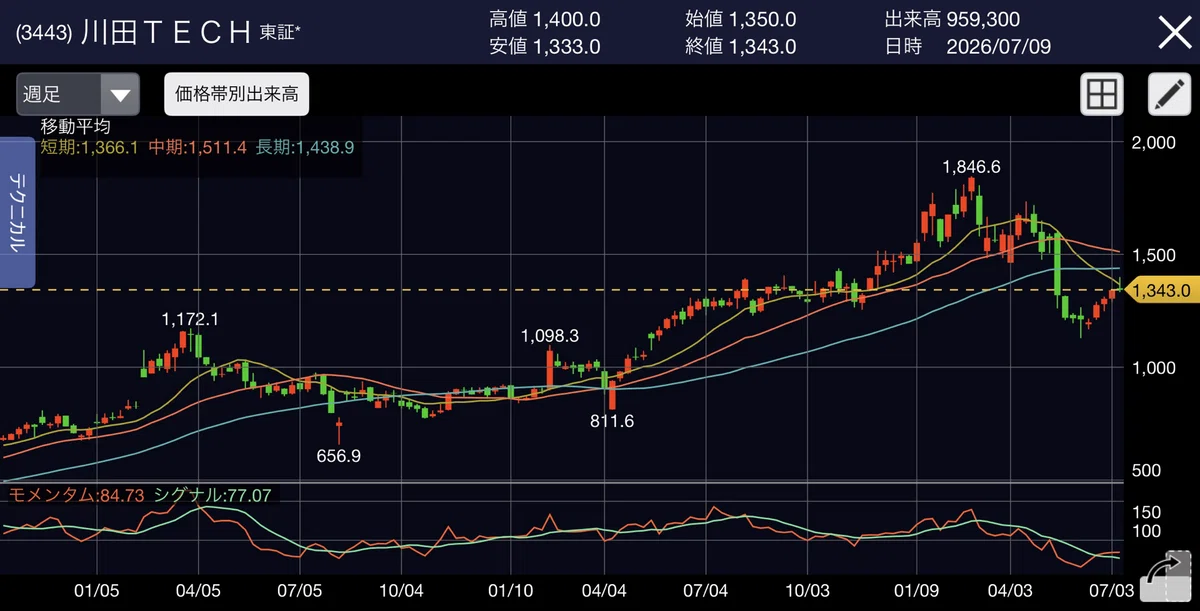Select the 移動平均 indicator label

point(75,127)
